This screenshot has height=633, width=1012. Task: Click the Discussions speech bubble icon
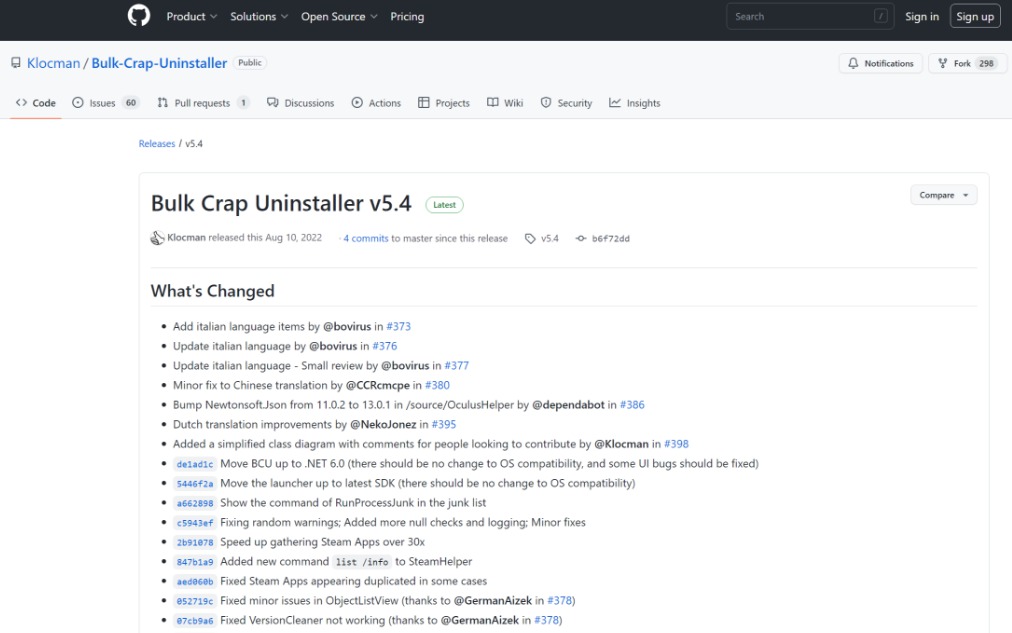(273, 103)
